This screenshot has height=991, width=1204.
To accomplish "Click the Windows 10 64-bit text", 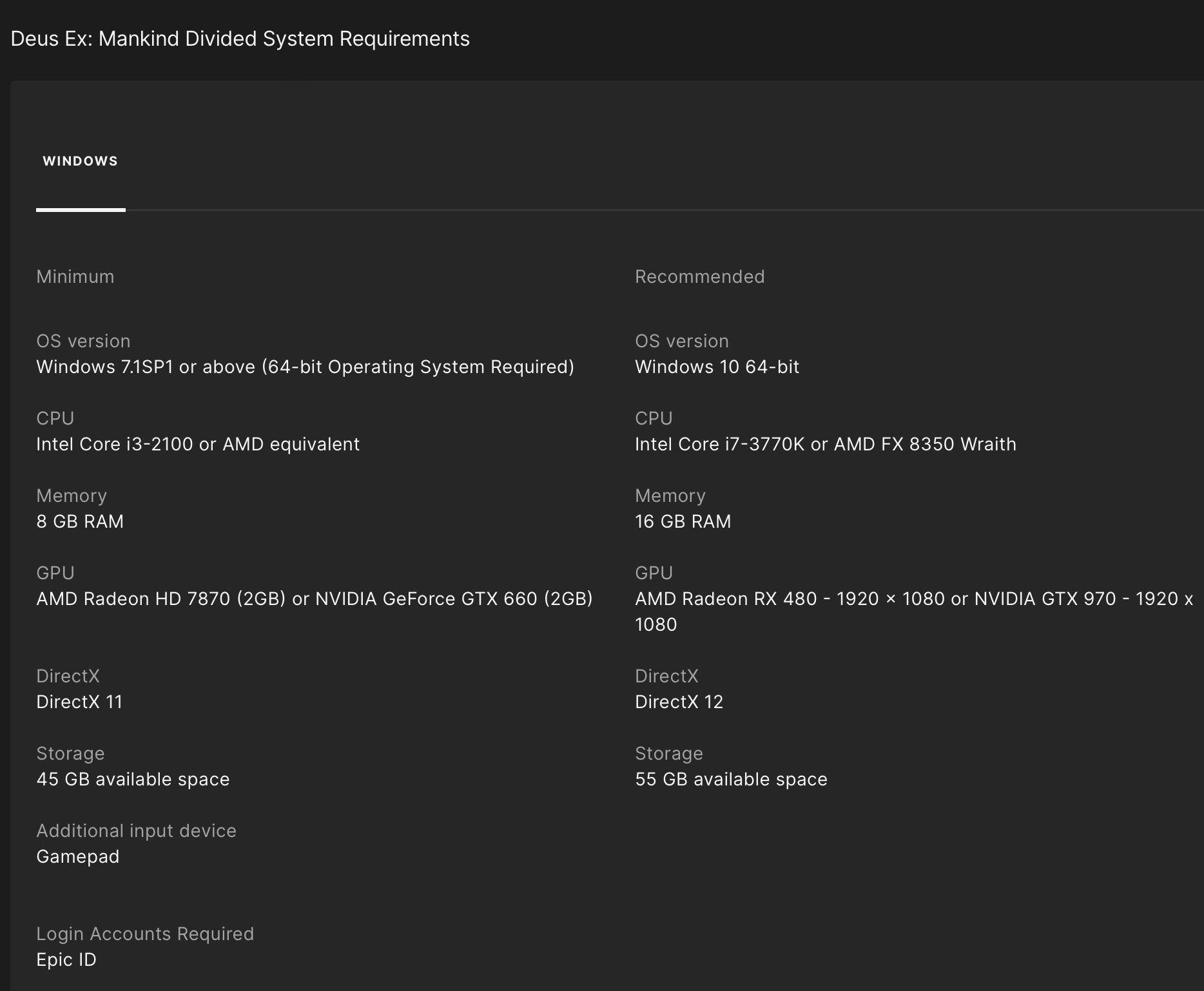I will (717, 367).
